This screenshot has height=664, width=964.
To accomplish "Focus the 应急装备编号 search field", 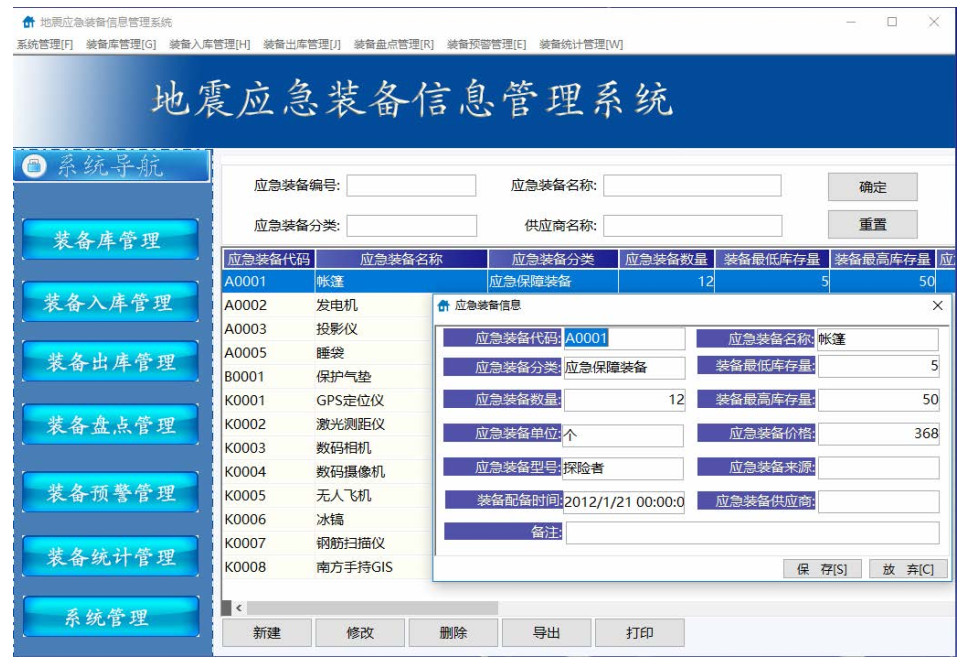I will (x=411, y=186).
